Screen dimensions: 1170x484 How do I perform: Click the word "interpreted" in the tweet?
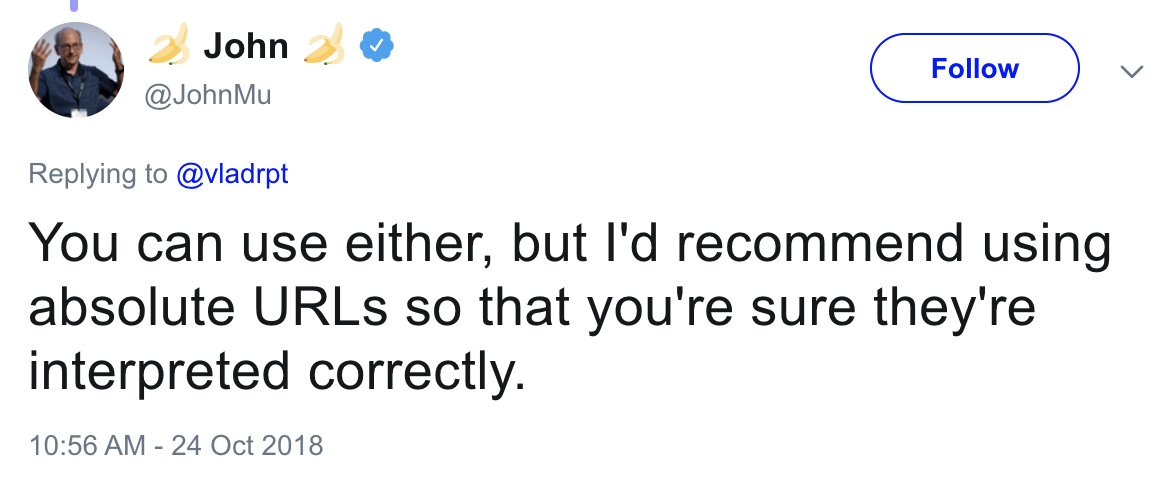coord(159,372)
